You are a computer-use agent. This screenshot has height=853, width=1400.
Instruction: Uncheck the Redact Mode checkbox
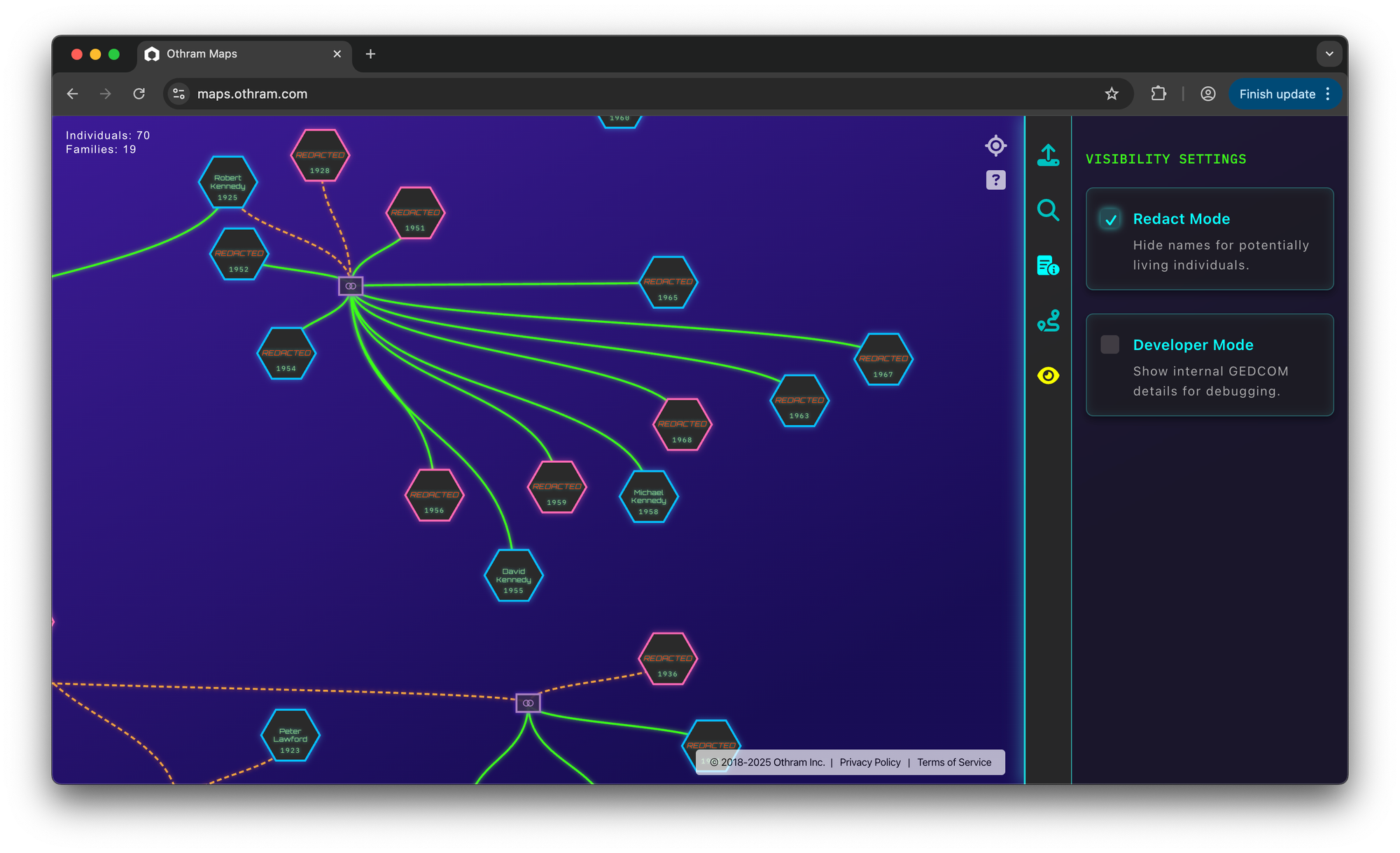(1110, 219)
